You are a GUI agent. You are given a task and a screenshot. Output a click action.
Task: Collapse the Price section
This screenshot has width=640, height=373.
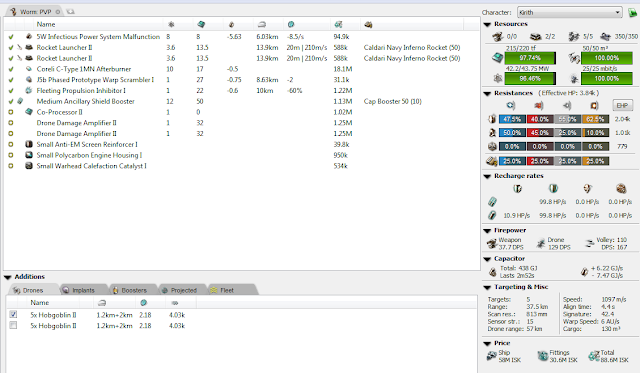[487, 344]
